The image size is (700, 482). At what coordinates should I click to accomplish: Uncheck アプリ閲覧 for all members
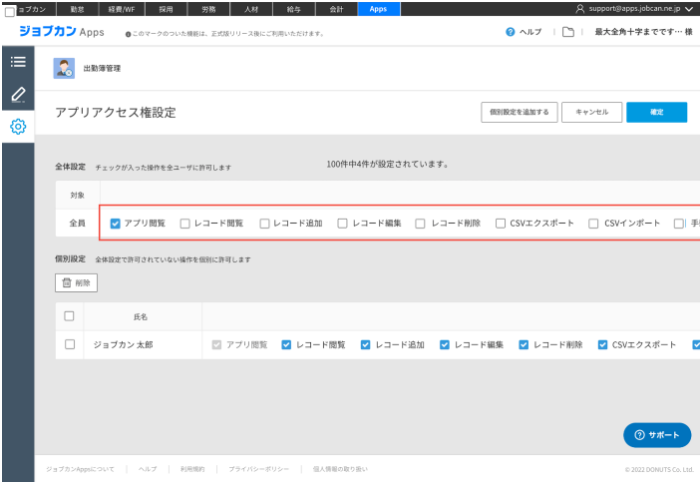(115, 224)
